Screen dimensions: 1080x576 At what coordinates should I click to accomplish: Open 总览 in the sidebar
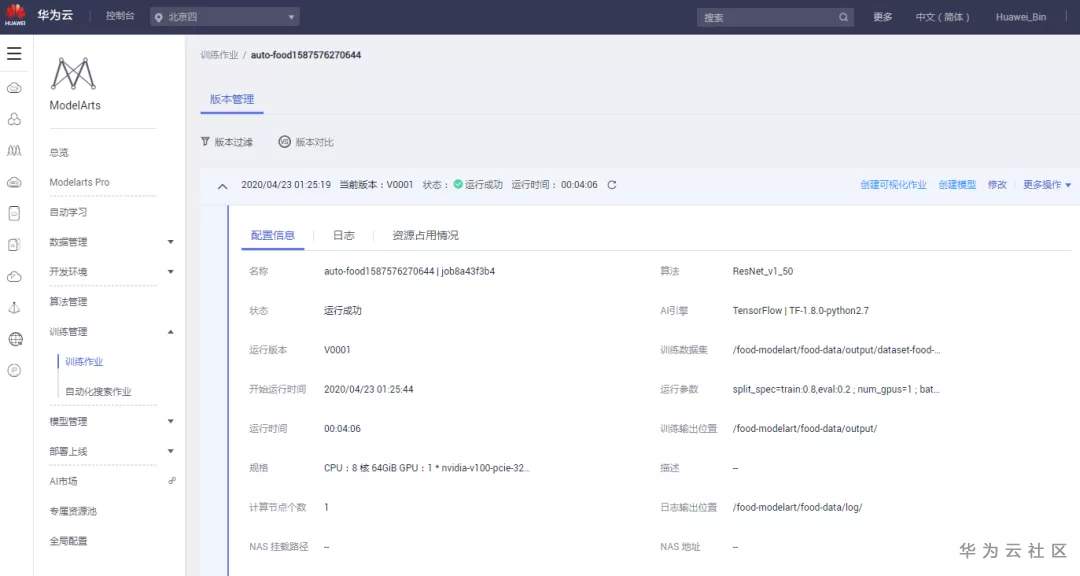59,152
